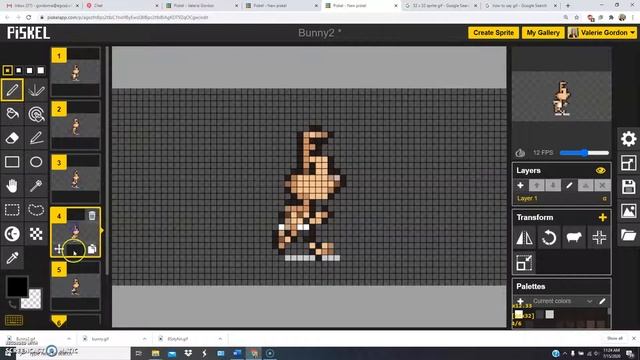
Task: Select the Eraser tool
Action: (12, 138)
